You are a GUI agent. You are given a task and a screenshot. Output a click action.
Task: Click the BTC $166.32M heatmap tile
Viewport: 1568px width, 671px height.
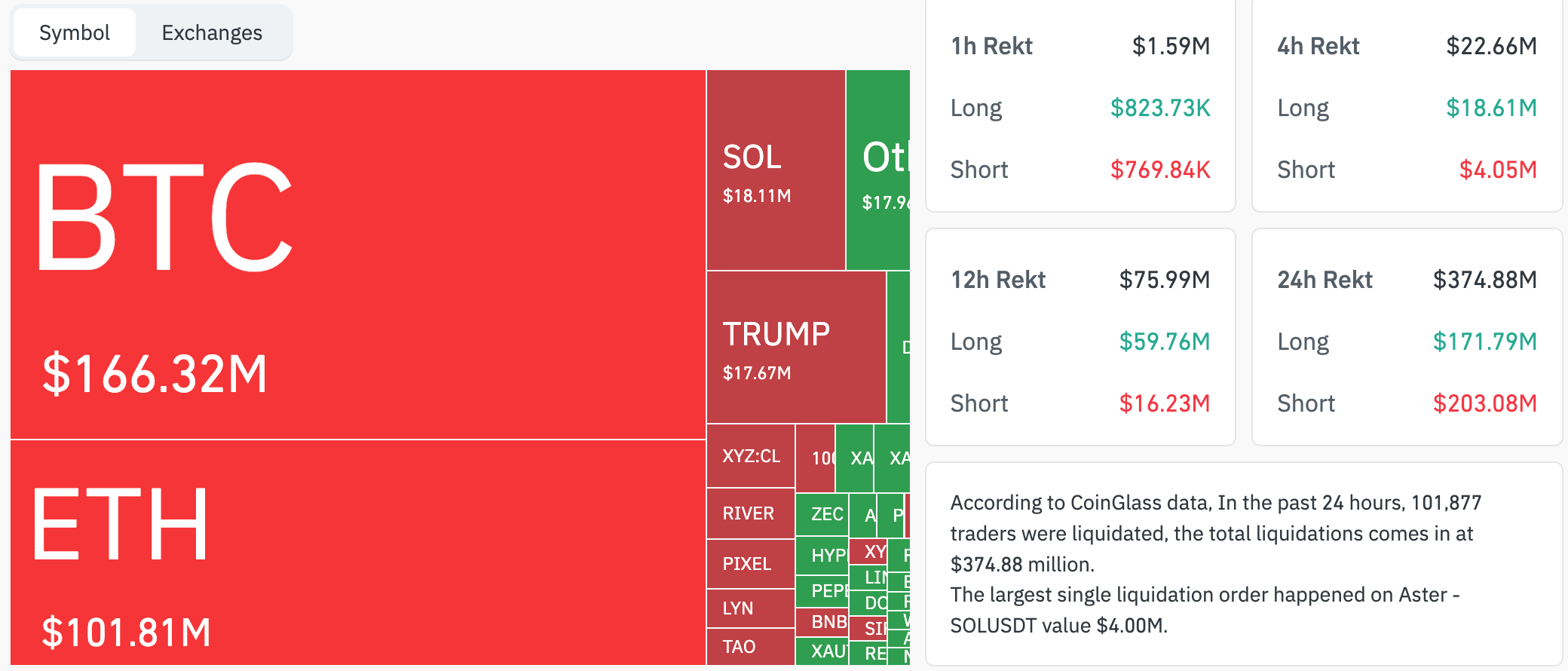[x=357, y=254]
